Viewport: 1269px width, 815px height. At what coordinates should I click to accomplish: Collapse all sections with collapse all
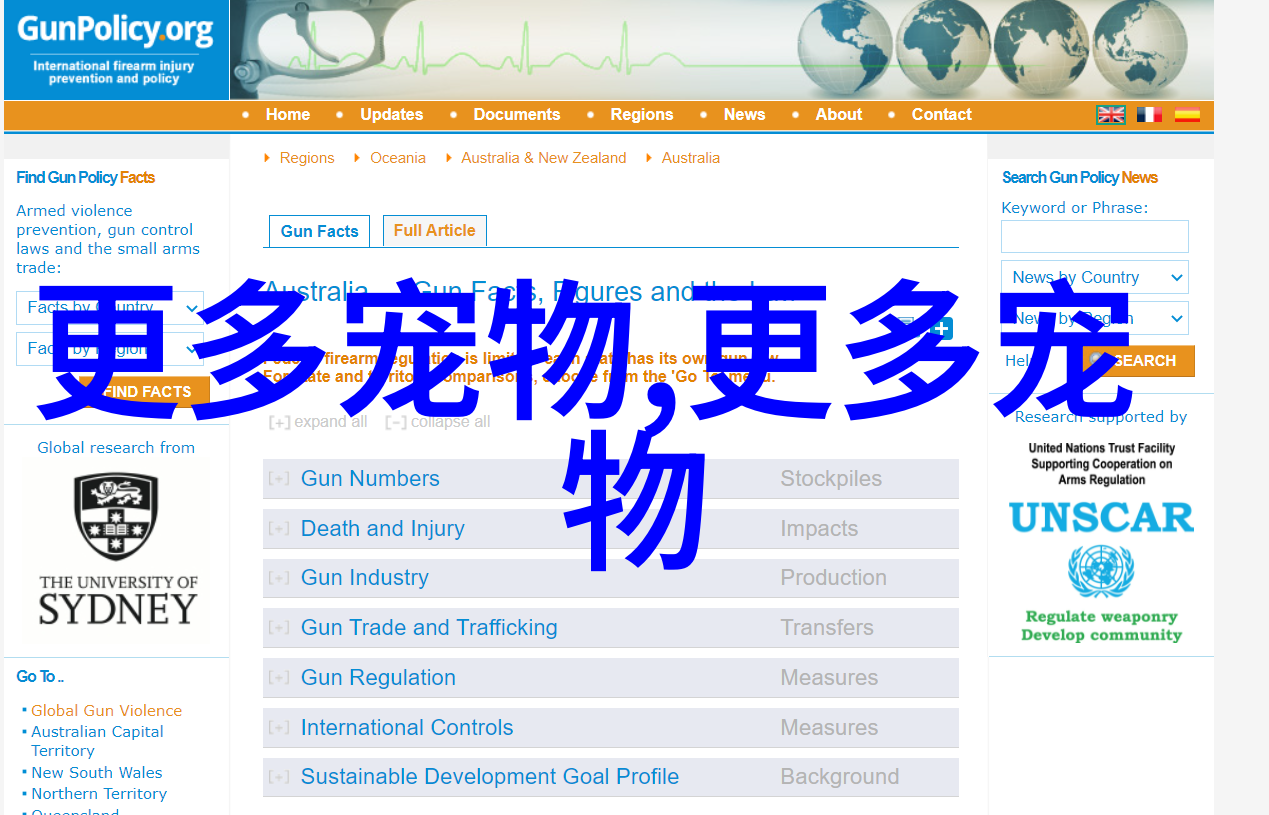click(438, 422)
